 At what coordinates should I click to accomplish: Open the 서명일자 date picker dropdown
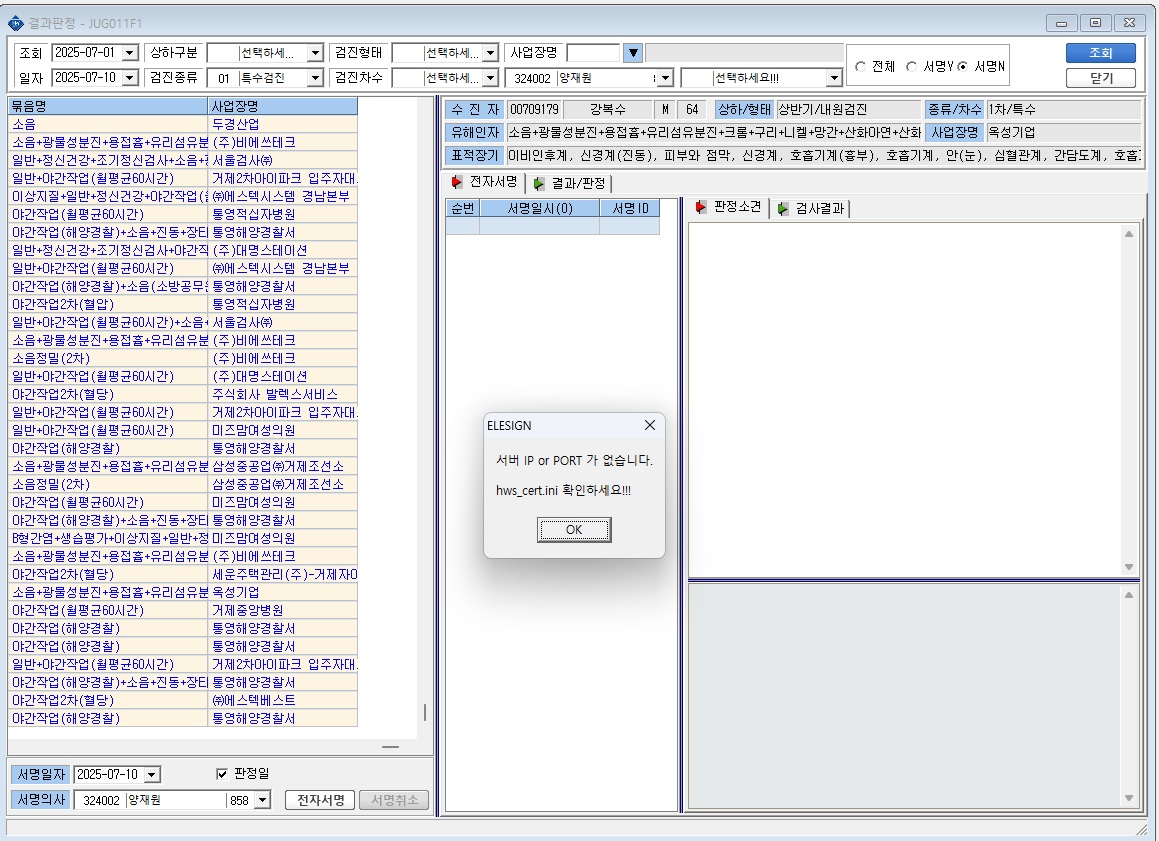[152, 774]
